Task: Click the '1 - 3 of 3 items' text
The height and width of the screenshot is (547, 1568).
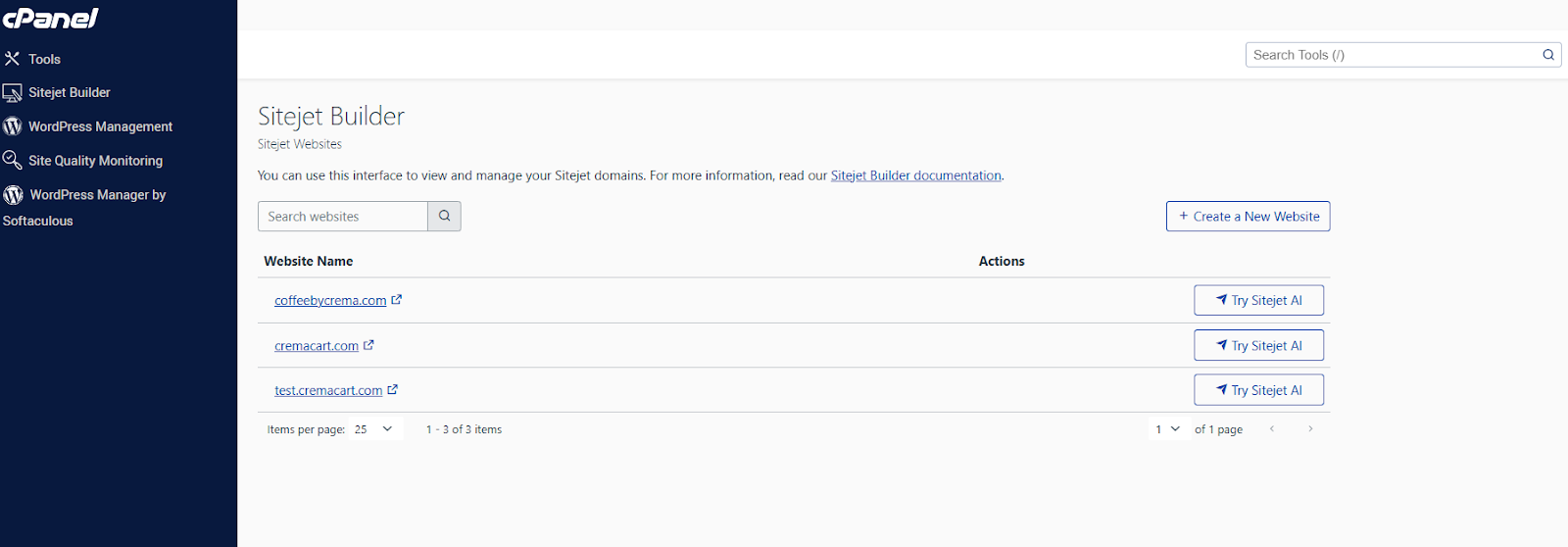Action: 464,429
